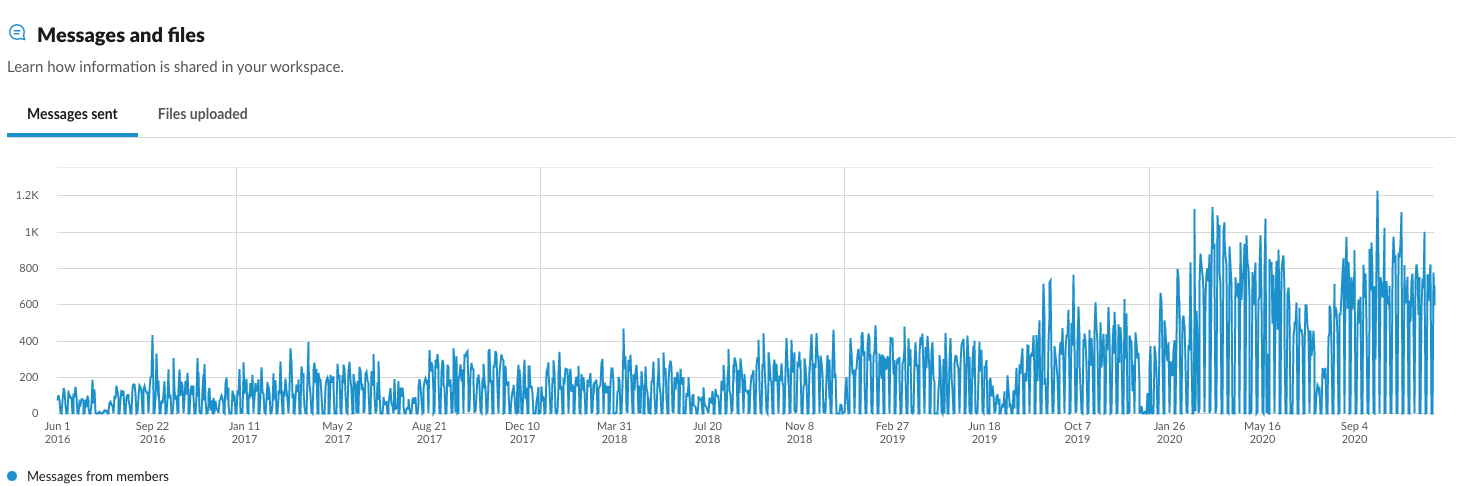1462x486 pixels.
Task: Click the Messages and files chat icon
Action: coord(16,33)
